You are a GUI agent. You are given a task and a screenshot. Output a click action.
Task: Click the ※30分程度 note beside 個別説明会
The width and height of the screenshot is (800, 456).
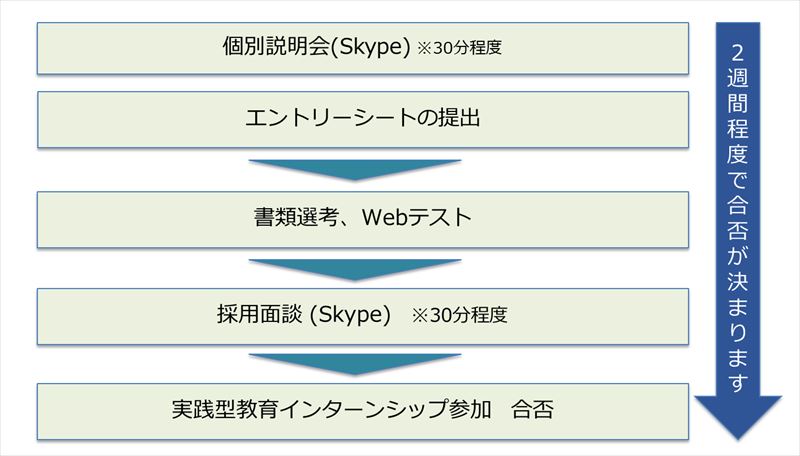click(x=459, y=48)
